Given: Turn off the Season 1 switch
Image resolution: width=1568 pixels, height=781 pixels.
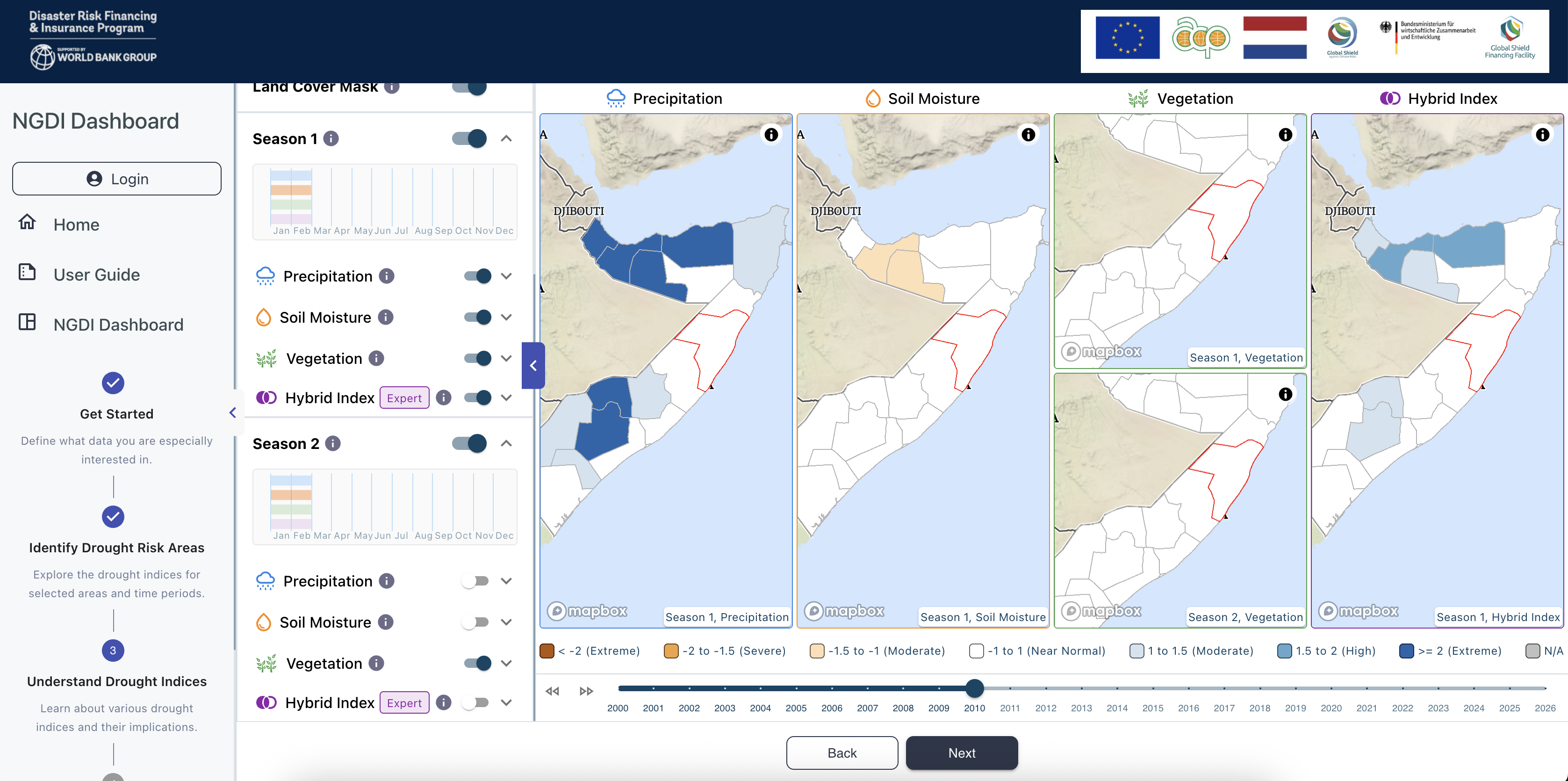Looking at the screenshot, I should (x=469, y=139).
